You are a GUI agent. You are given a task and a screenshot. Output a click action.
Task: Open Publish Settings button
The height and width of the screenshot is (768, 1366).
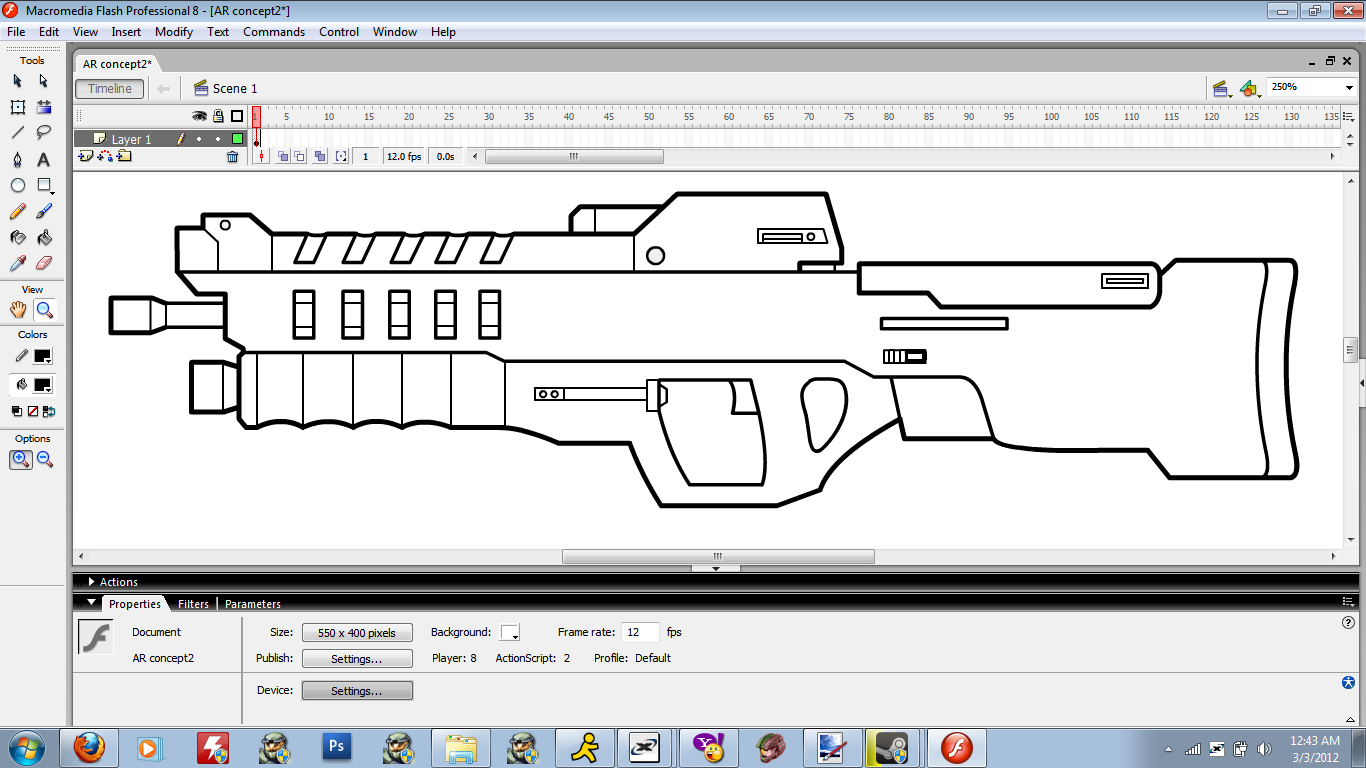click(x=357, y=659)
